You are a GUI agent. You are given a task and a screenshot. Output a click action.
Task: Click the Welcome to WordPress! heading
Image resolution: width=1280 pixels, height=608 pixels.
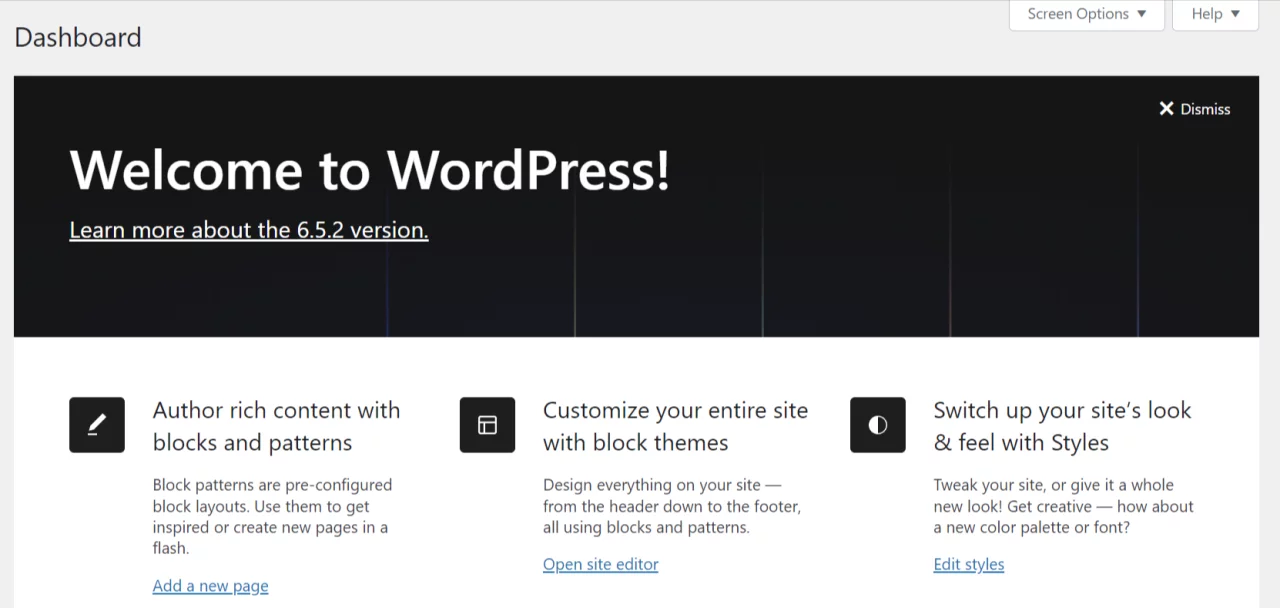coord(369,168)
